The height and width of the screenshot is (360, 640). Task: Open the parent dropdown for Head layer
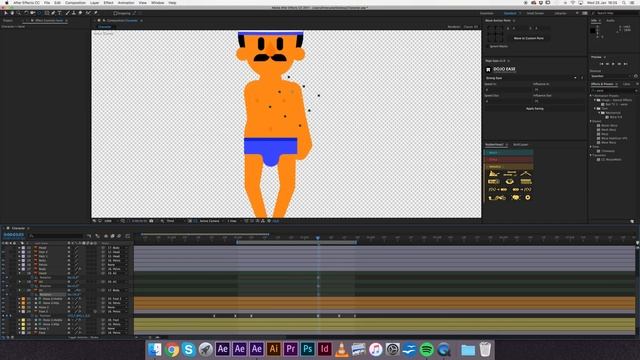tap(118, 248)
